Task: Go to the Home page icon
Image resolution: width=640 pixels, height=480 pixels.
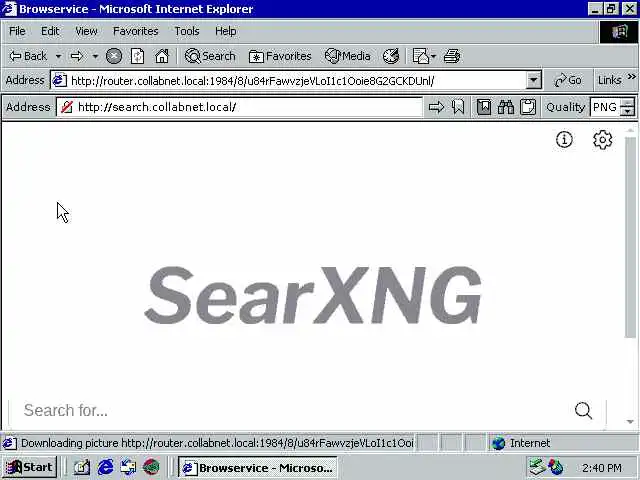Action: point(162,56)
